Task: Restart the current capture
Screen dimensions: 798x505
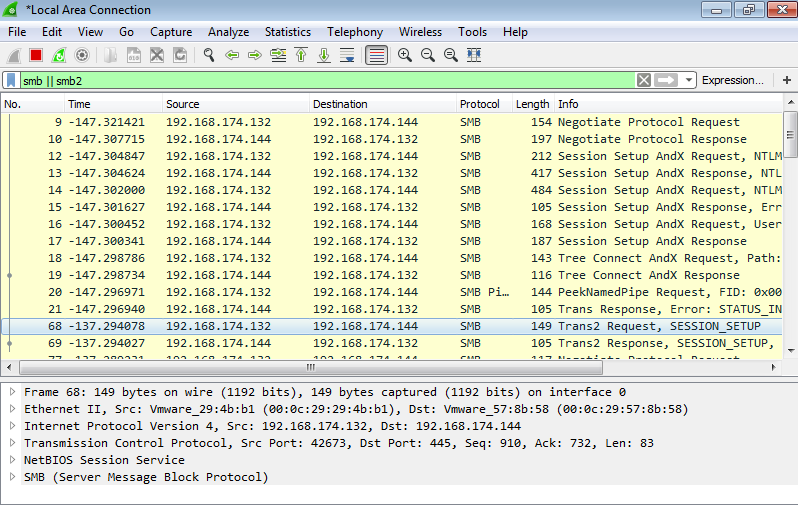Action: tap(59, 55)
